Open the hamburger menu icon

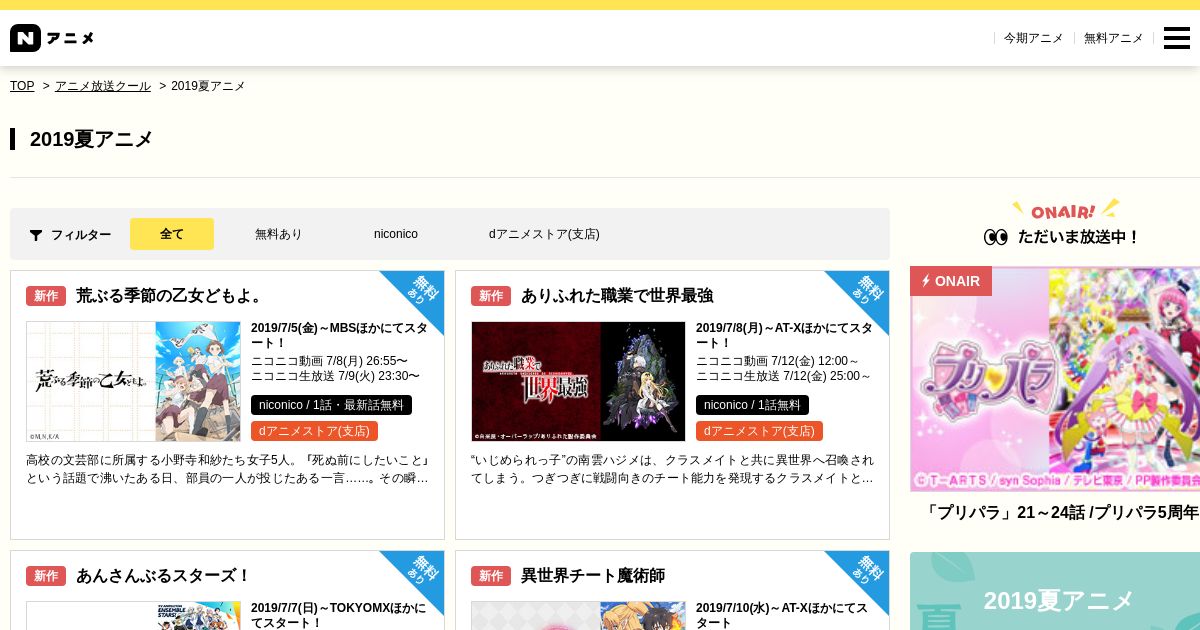tap(1177, 38)
